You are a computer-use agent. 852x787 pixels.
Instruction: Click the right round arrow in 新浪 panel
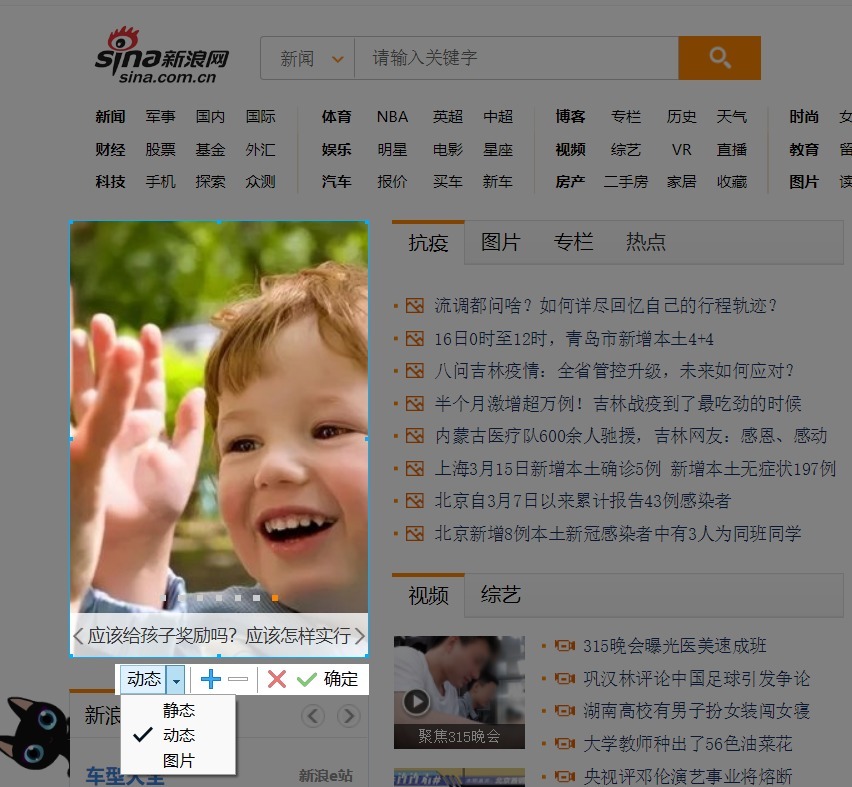348,716
